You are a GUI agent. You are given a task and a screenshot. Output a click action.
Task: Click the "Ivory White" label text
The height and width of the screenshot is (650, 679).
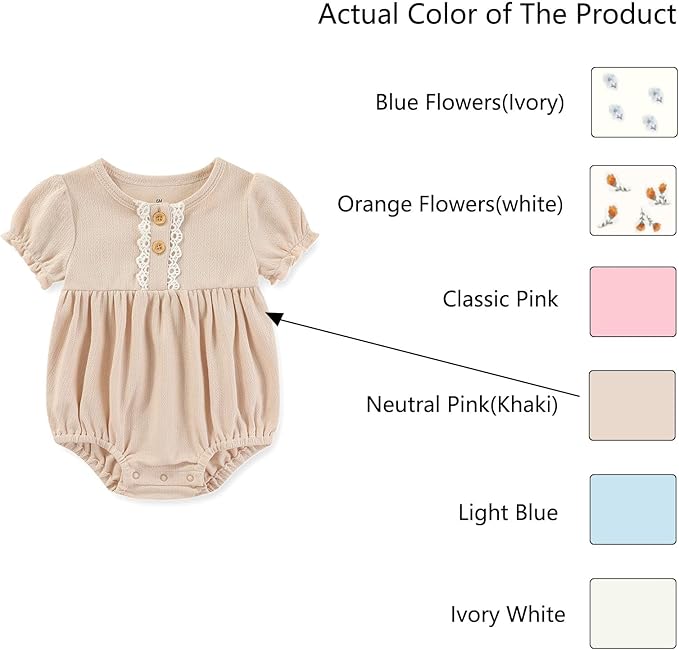507,614
